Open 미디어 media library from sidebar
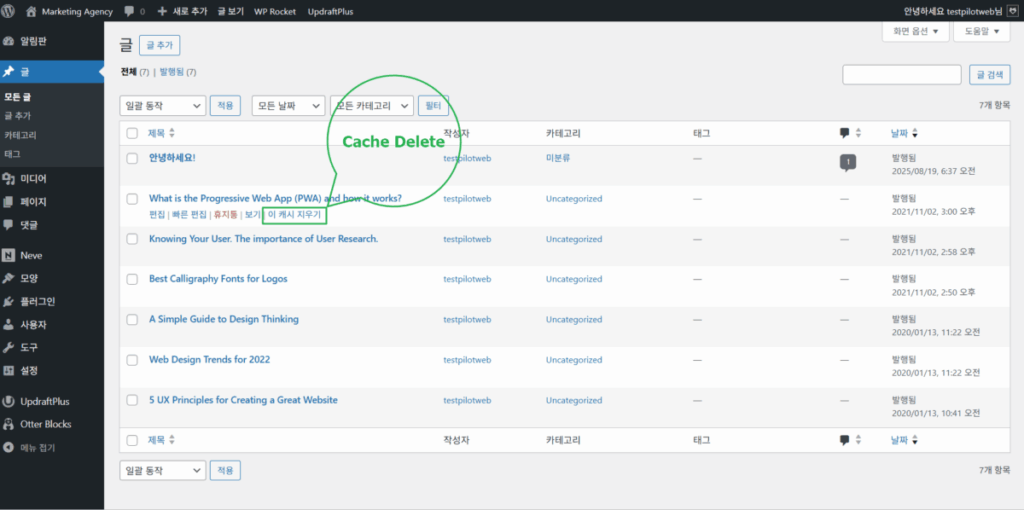The height and width of the screenshot is (510, 1024). click(33, 178)
